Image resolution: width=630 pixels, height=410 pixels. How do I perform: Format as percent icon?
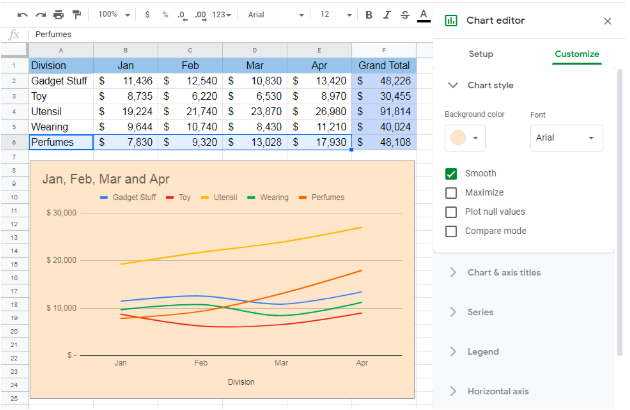(165, 15)
